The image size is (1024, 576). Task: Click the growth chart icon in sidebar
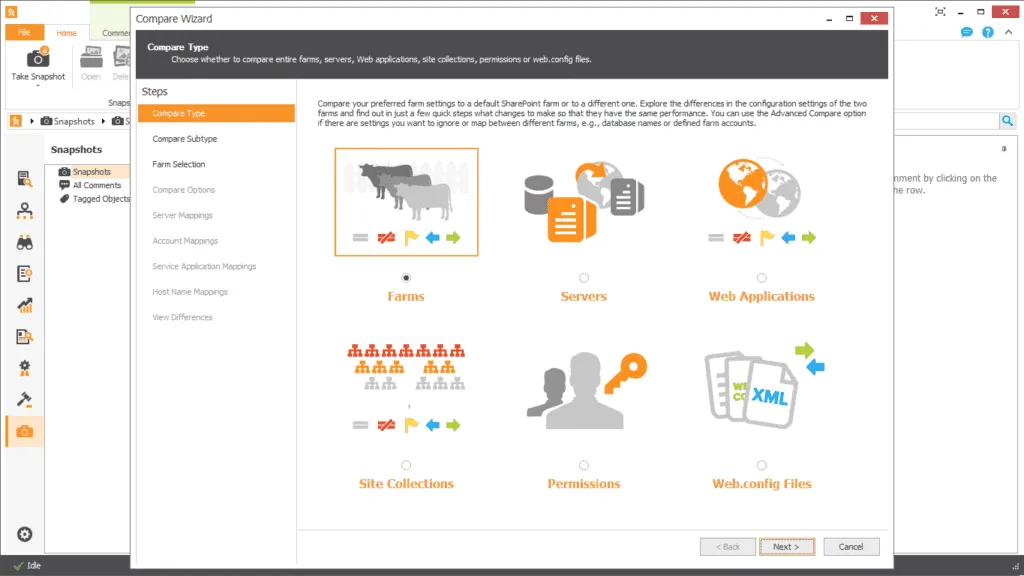pos(25,306)
